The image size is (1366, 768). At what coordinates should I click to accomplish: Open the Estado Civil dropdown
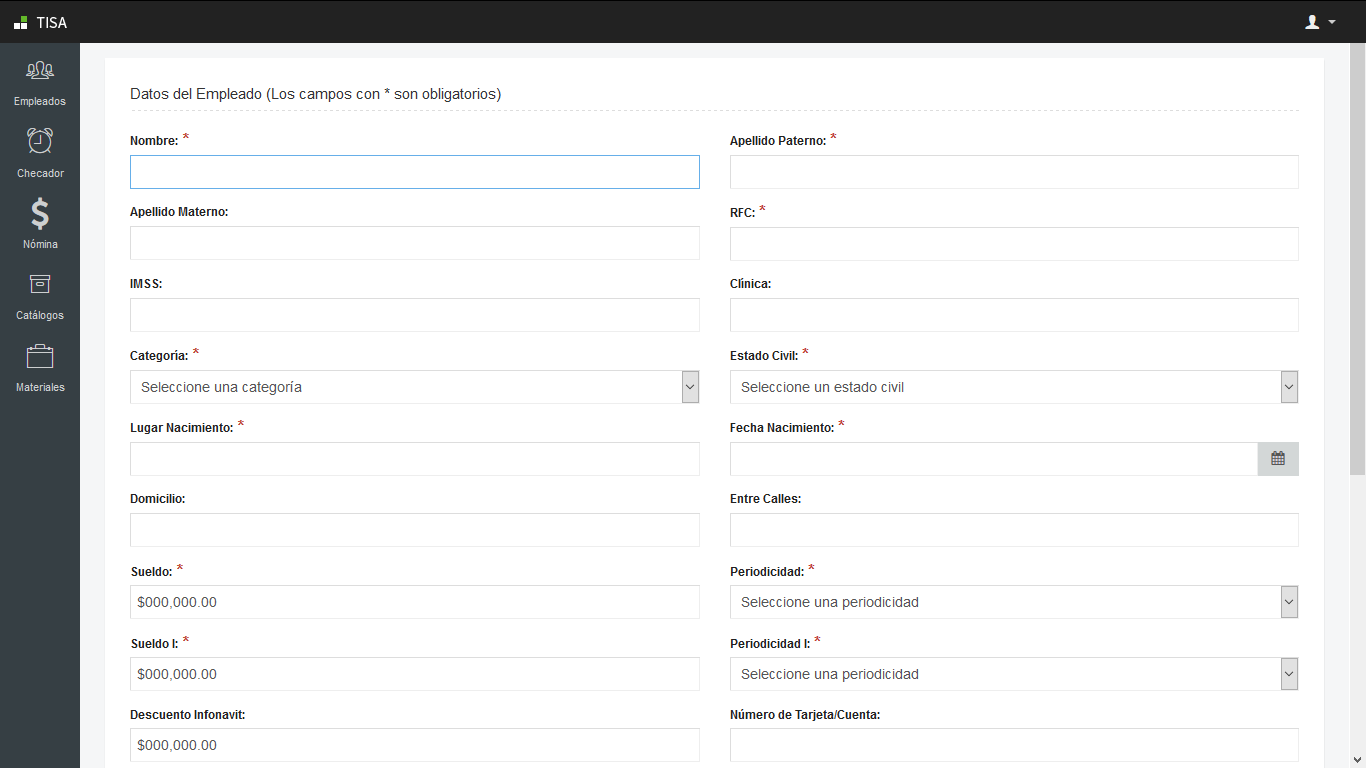click(x=1013, y=387)
